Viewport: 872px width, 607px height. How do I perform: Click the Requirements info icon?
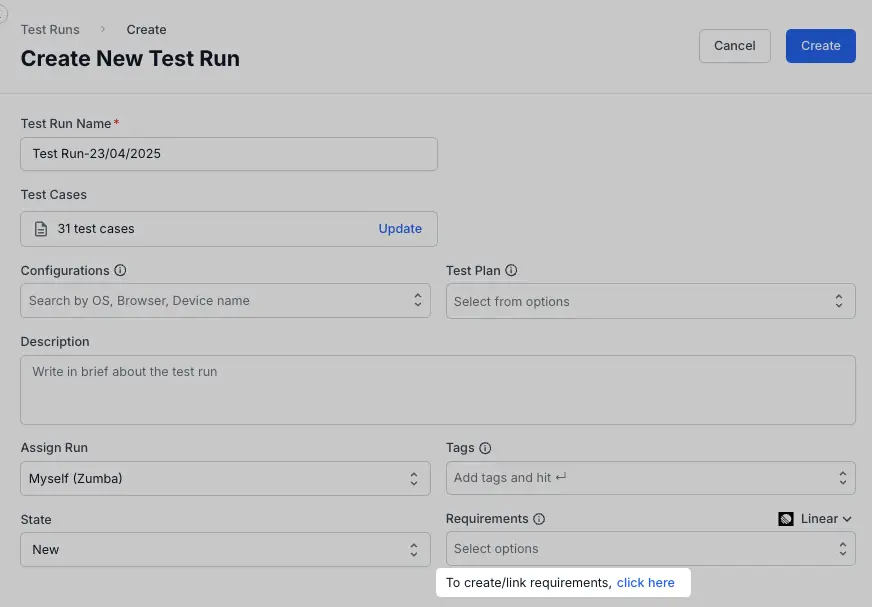pyautogui.click(x=539, y=519)
